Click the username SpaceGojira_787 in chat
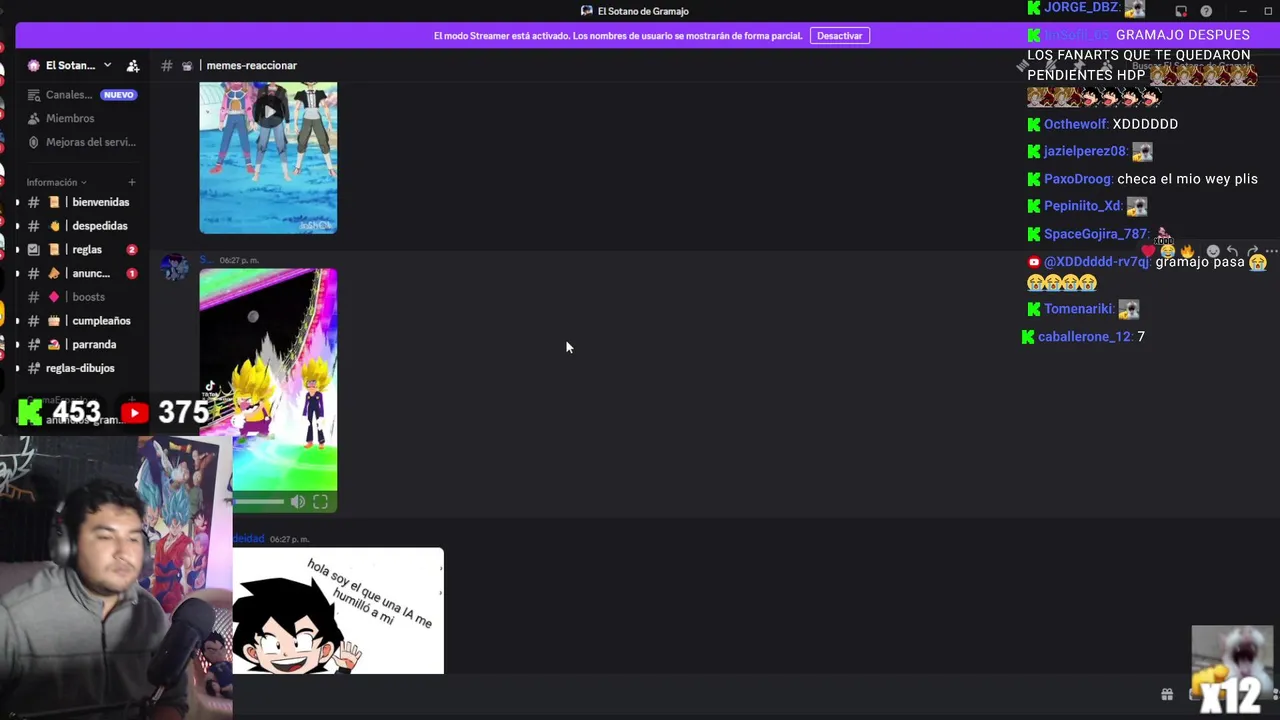 tap(1096, 234)
